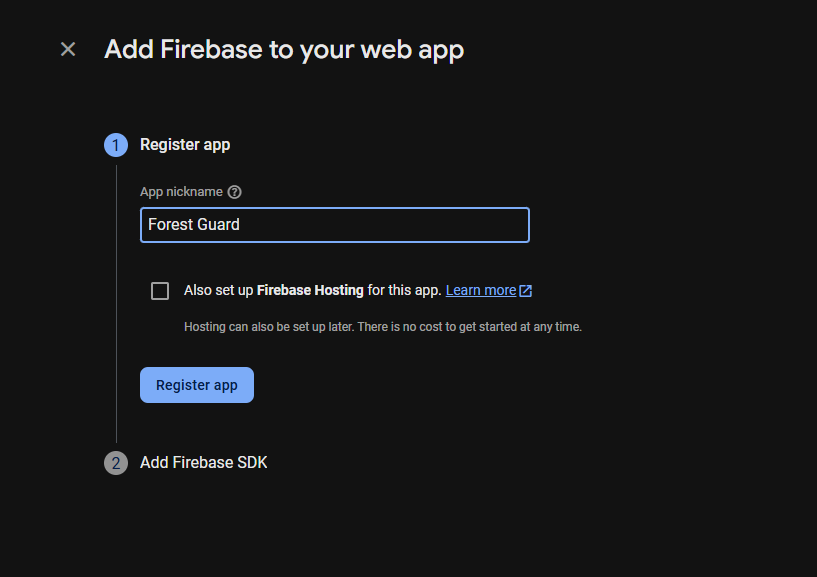This screenshot has width=817, height=577.
Task: Close the Add Firebase dialog
Action: [x=68, y=49]
